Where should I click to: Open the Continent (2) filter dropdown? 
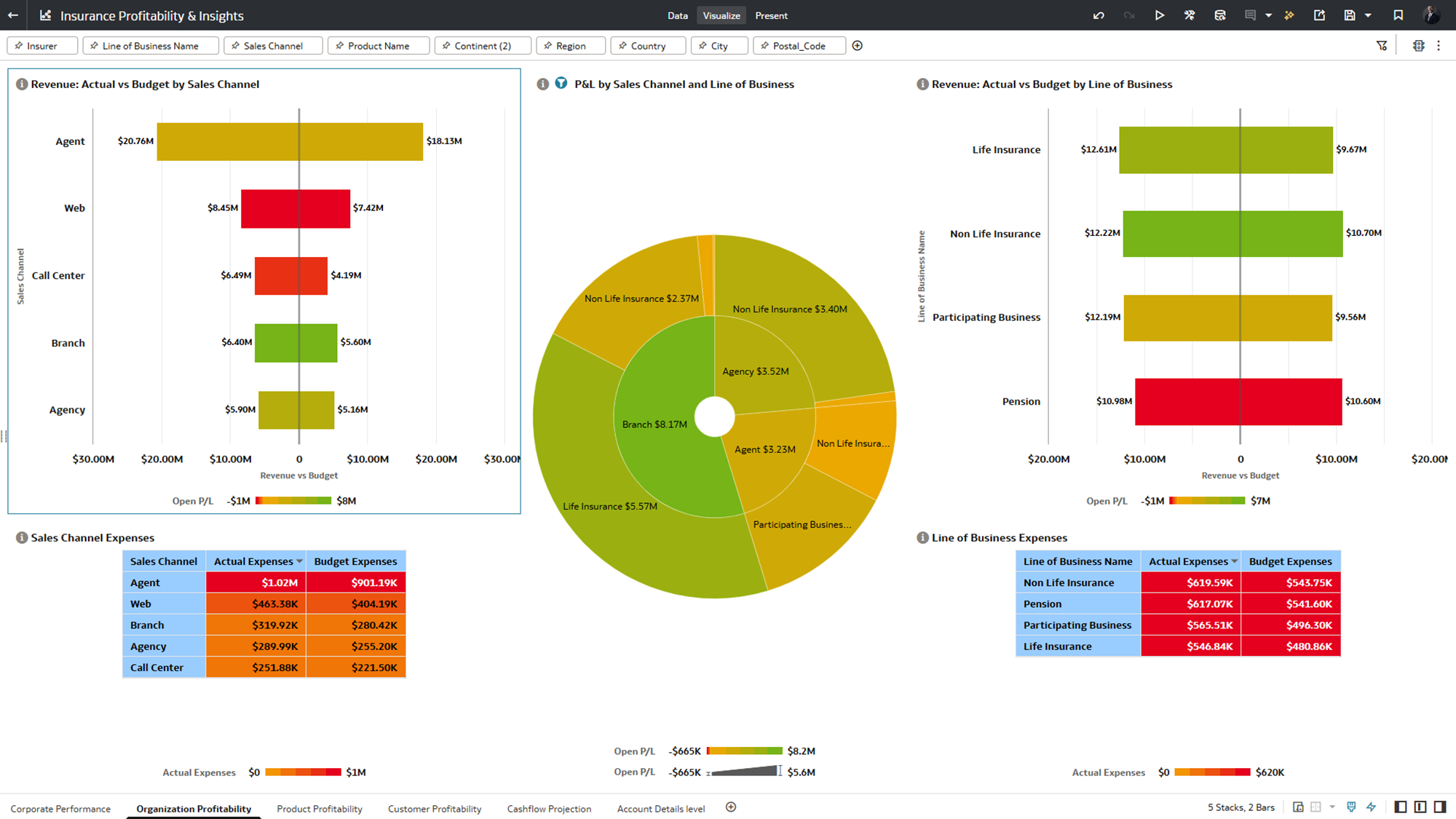click(x=482, y=46)
